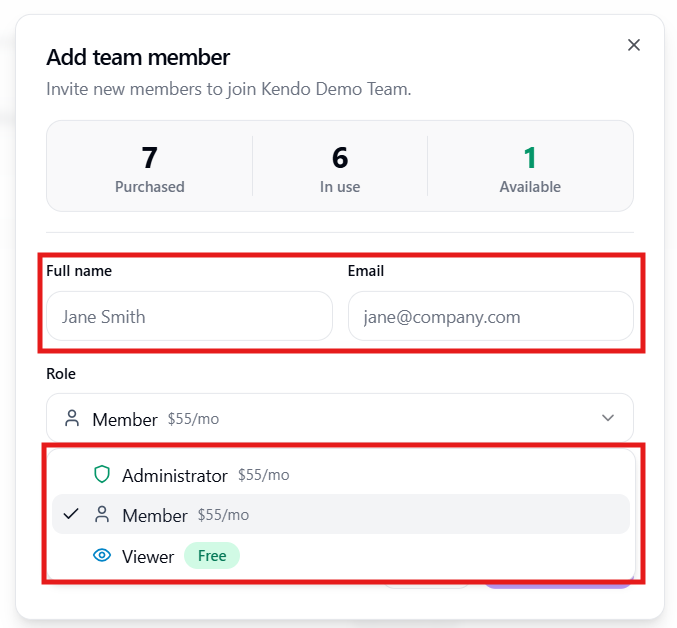677x628 pixels.
Task: Click the green Available seats count
Action: tap(530, 158)
